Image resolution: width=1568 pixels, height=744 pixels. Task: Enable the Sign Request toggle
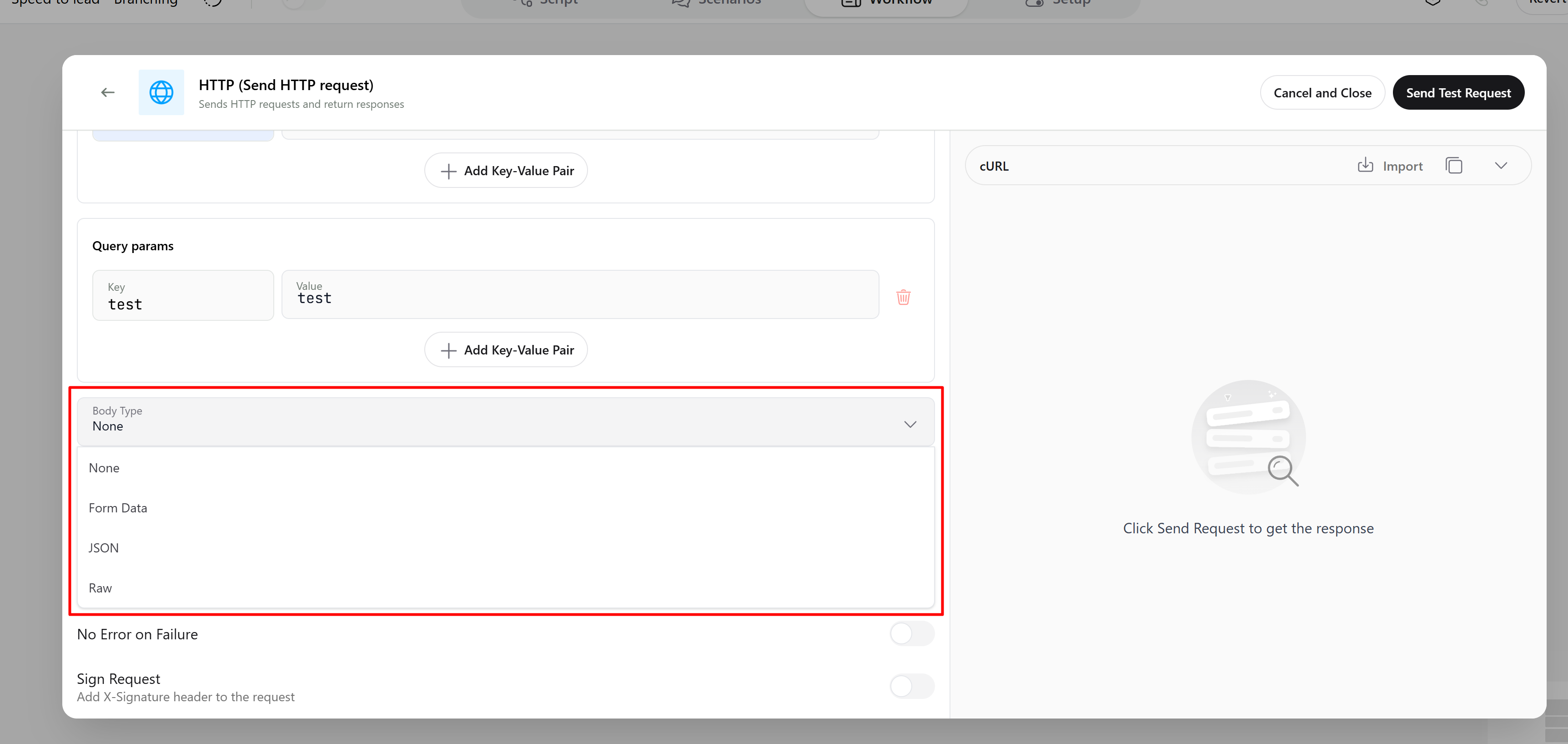[x=911, y=686]
